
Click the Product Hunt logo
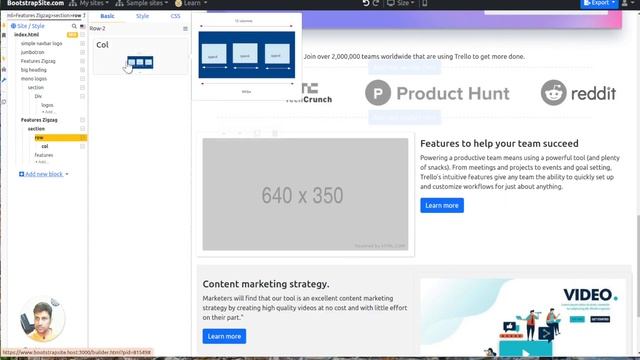[x=437, y=93]
